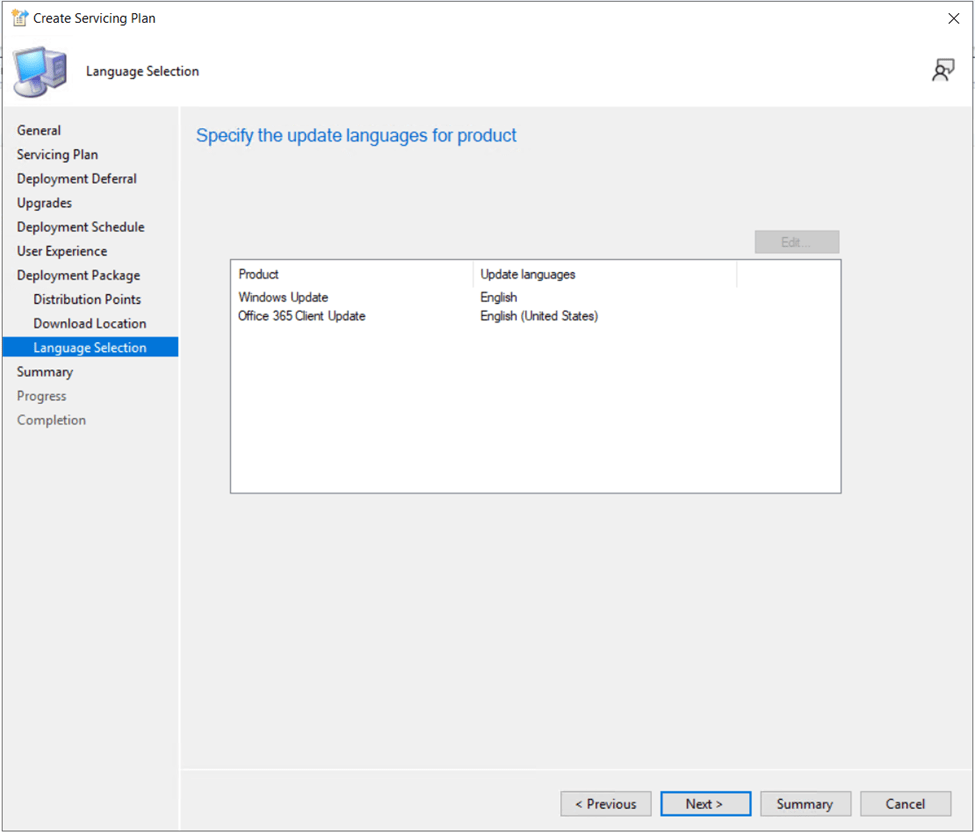Select the Windows Update row

coord(283,297)
